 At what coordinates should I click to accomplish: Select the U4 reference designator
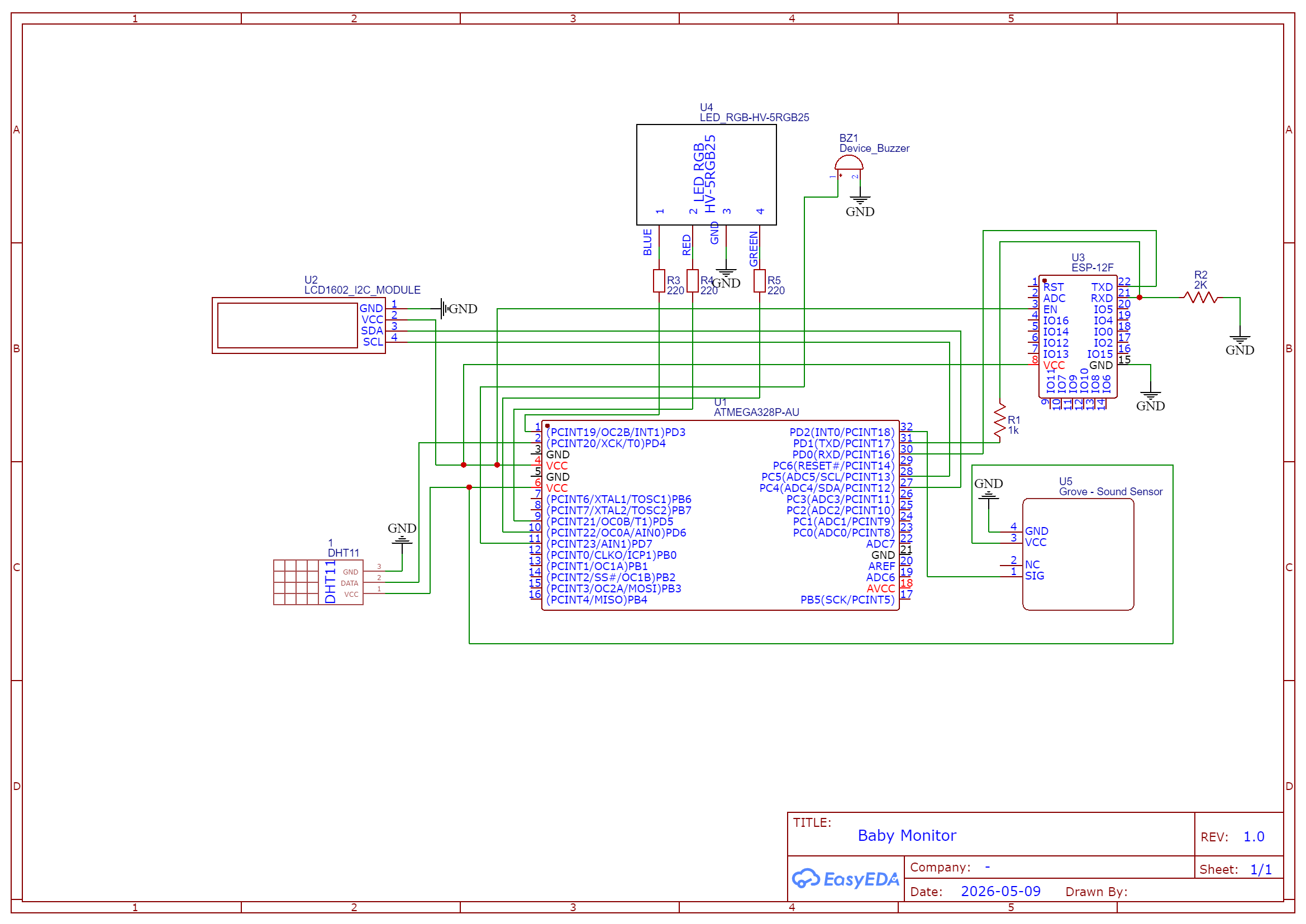click(706, 107)
